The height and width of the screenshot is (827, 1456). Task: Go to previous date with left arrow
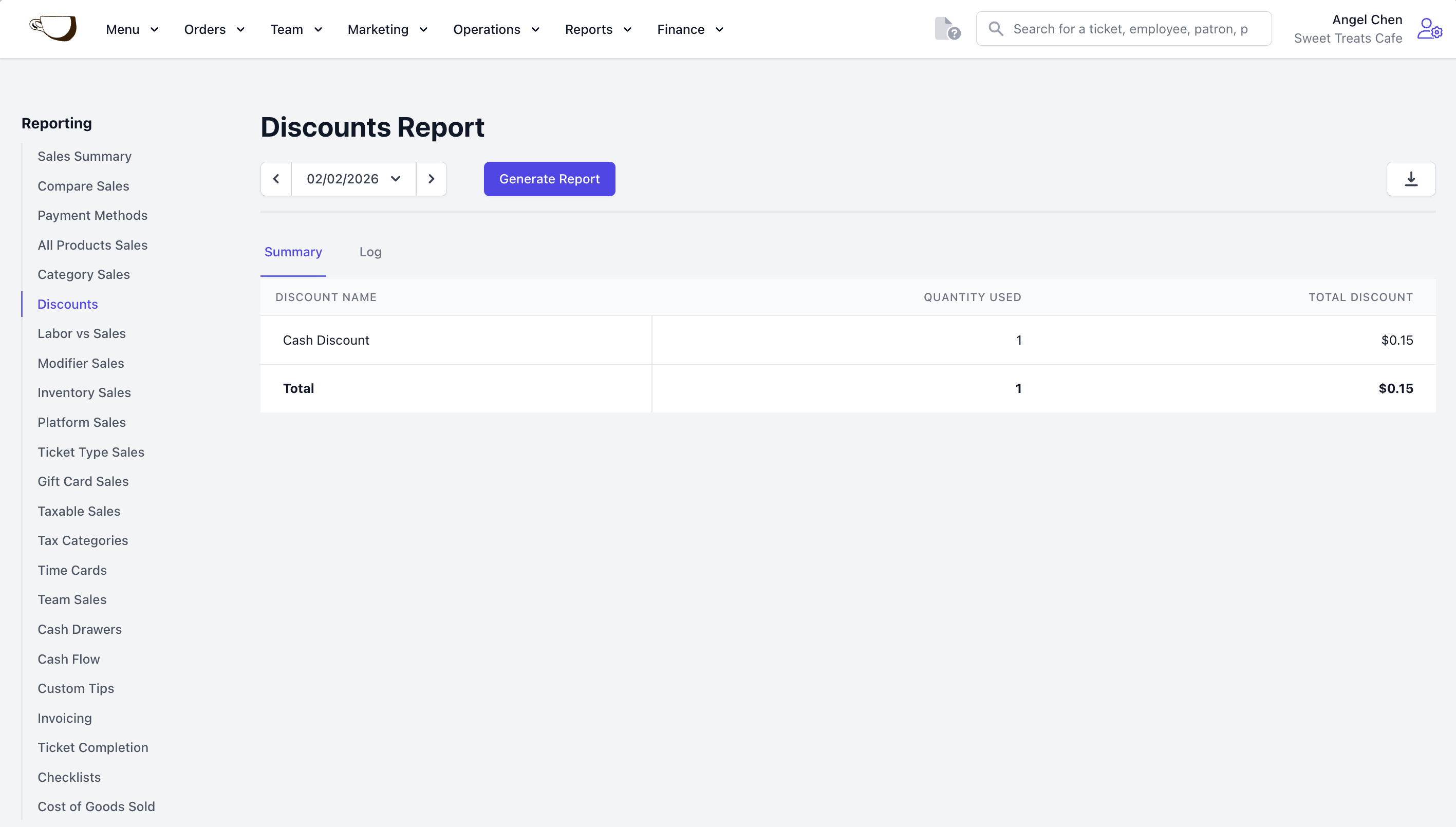(276, 179)
